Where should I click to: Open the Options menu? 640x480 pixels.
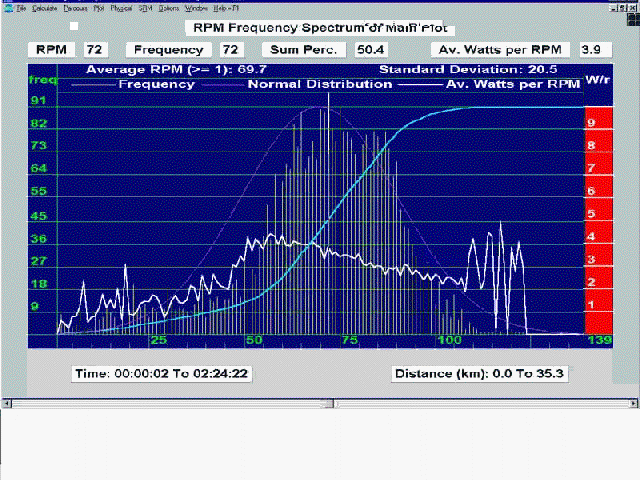(x=169, y=8)
